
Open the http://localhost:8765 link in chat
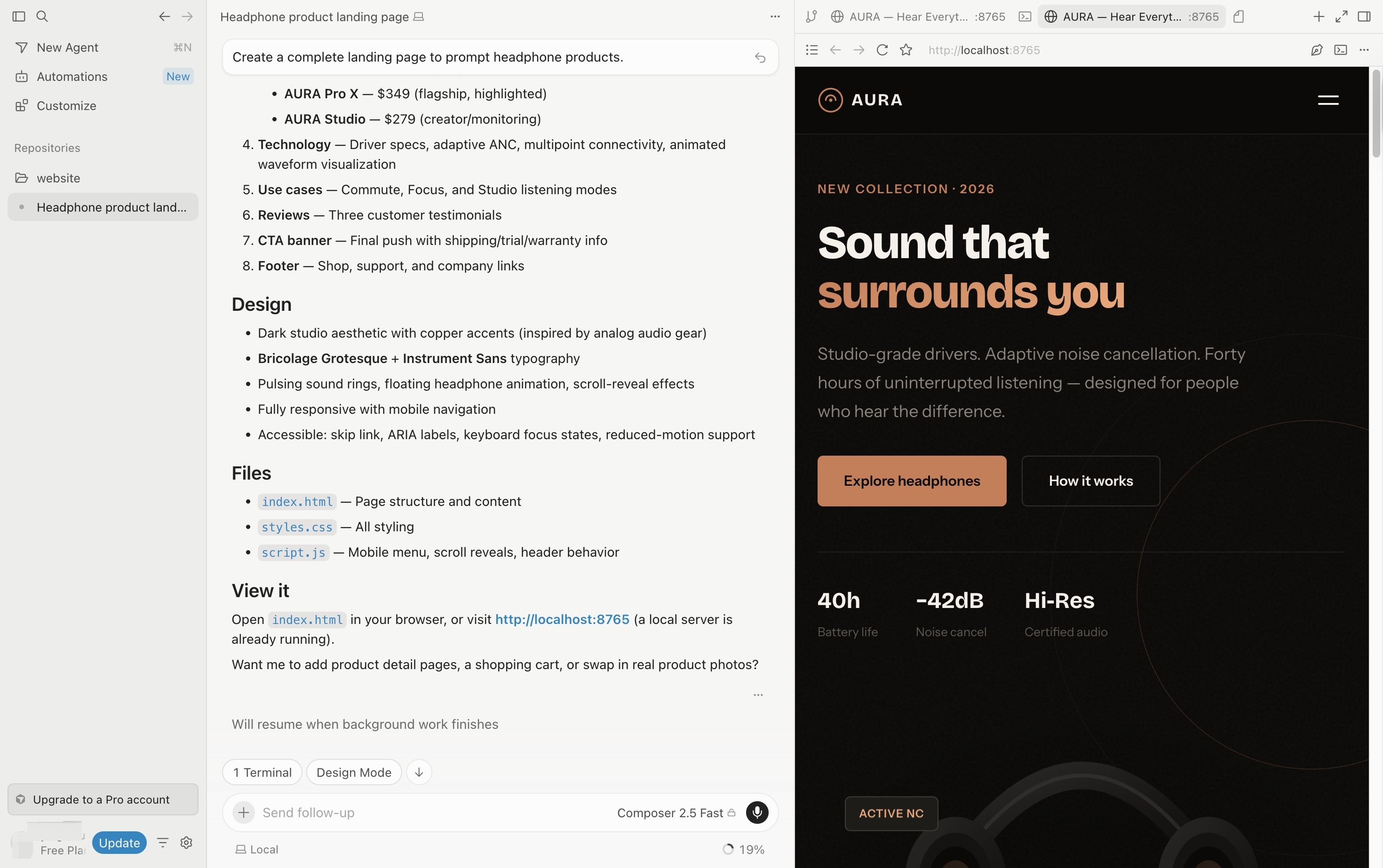[x=562, y=619]
